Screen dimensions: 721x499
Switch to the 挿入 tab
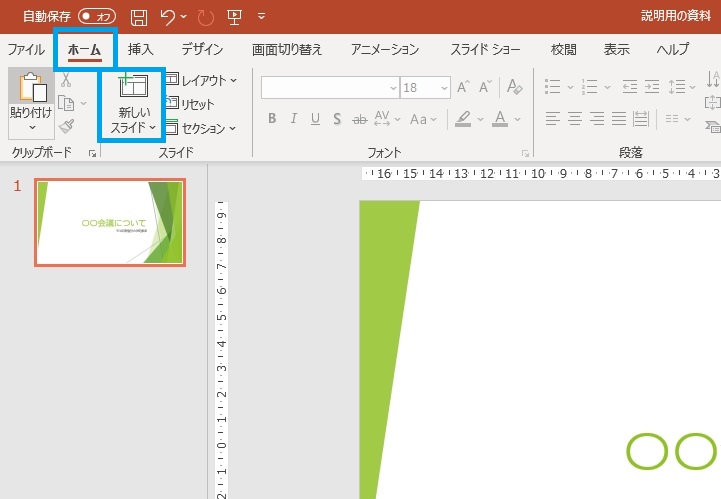pos(140,49)
